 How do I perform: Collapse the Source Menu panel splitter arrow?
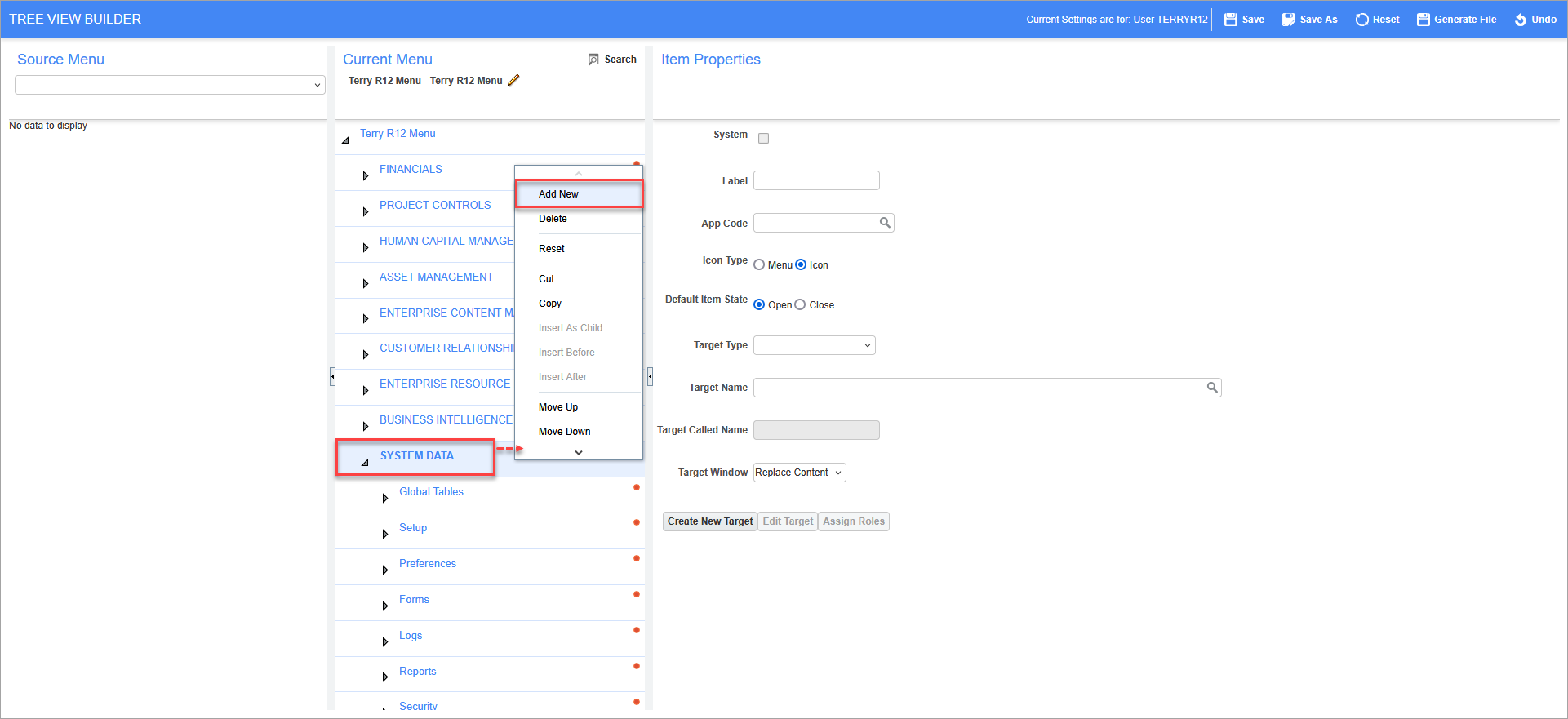pos(332,376)
